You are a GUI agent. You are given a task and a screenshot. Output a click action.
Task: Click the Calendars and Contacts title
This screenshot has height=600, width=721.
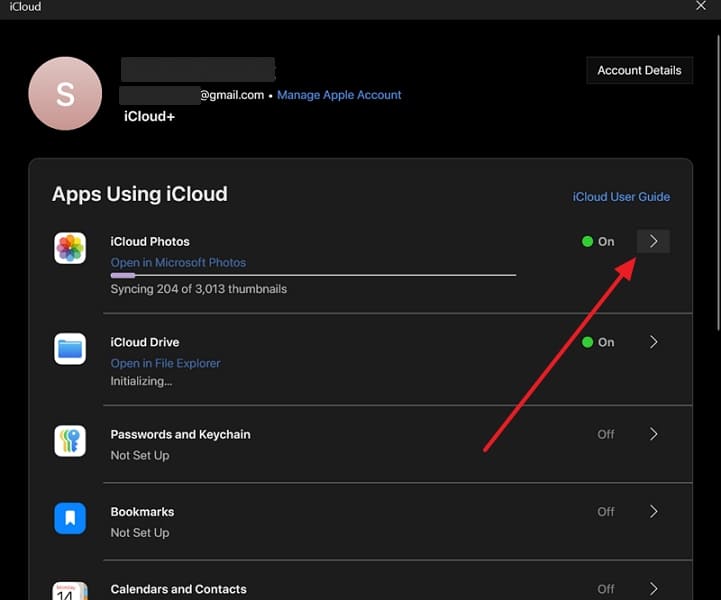(178, 589)
